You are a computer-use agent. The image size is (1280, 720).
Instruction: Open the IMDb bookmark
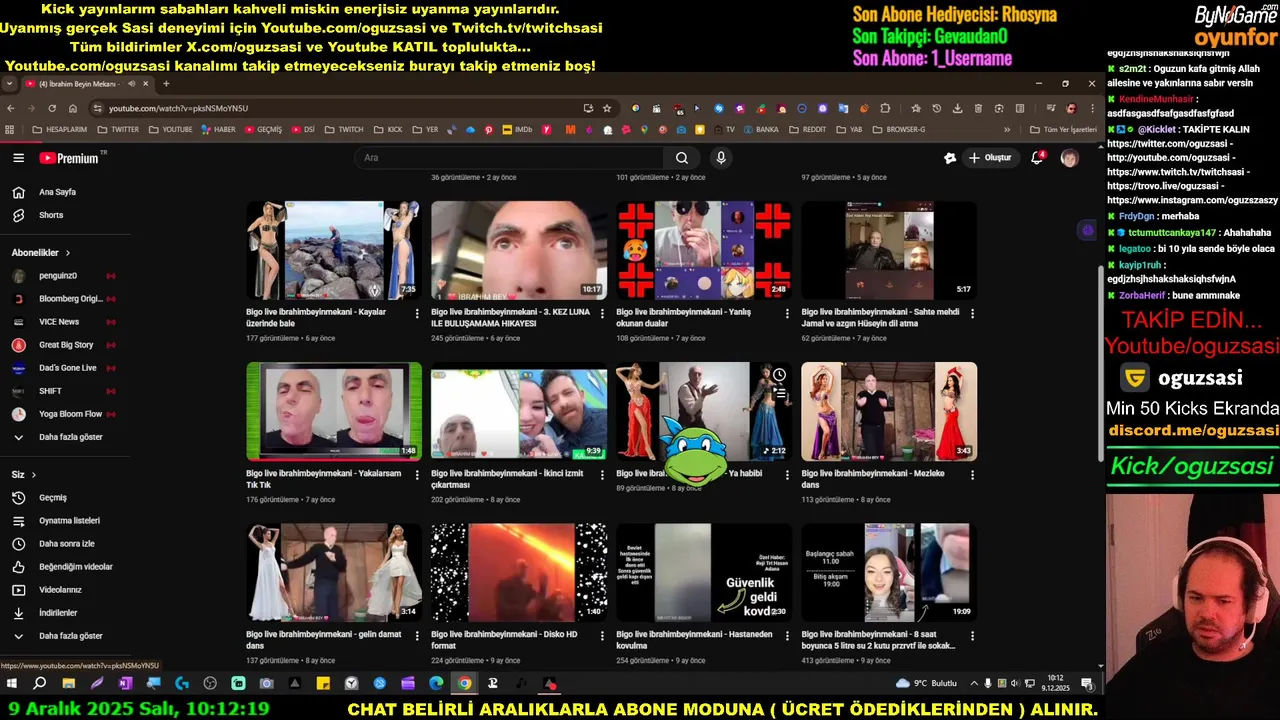pos(516,129)
